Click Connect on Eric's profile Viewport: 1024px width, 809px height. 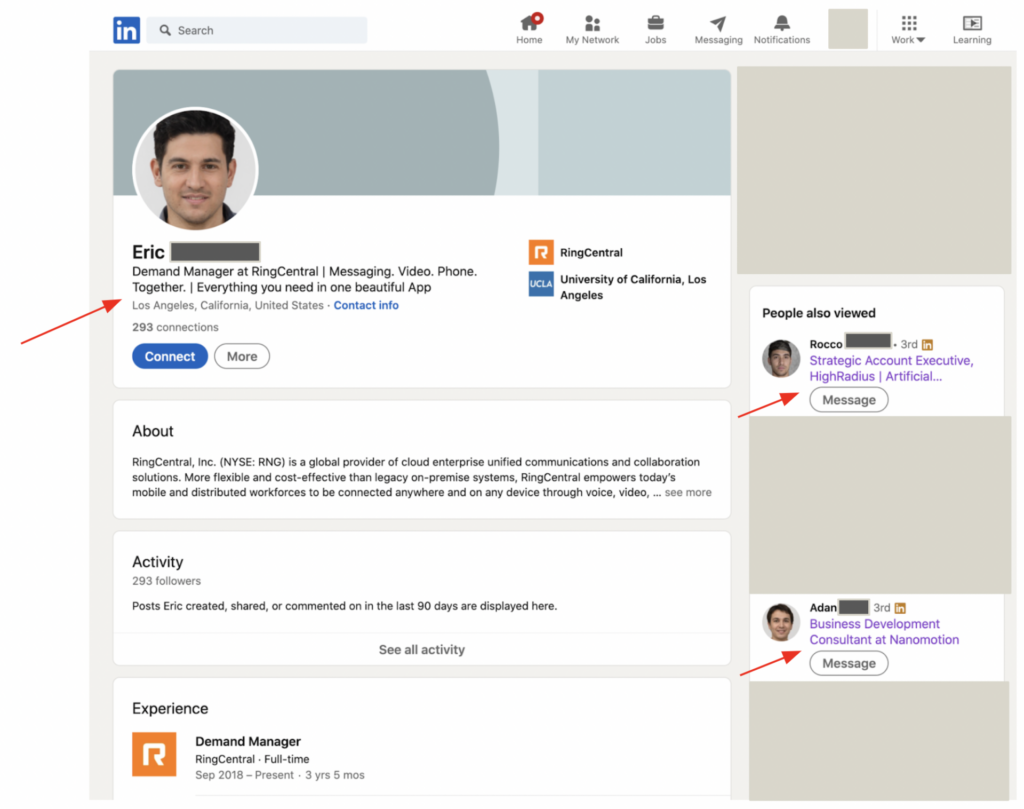[x=169, y=356]
